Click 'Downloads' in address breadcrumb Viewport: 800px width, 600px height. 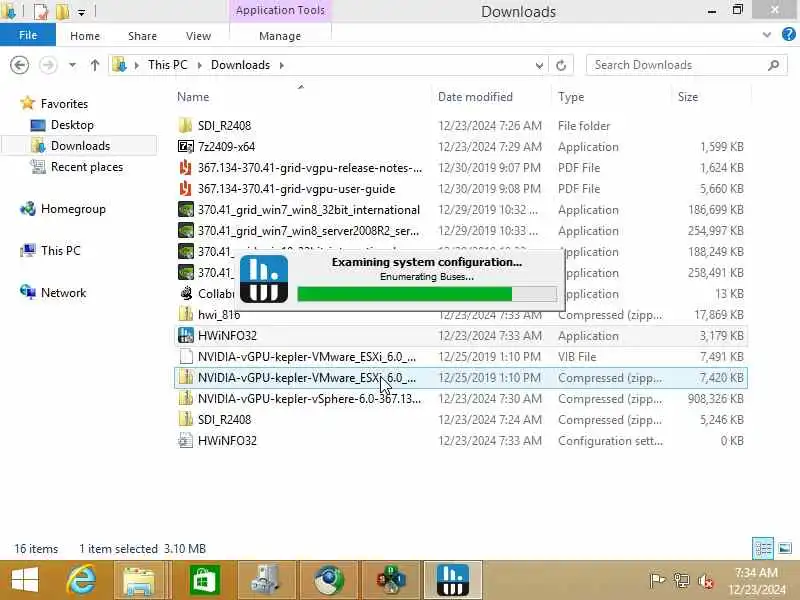[x=240, y=65]
